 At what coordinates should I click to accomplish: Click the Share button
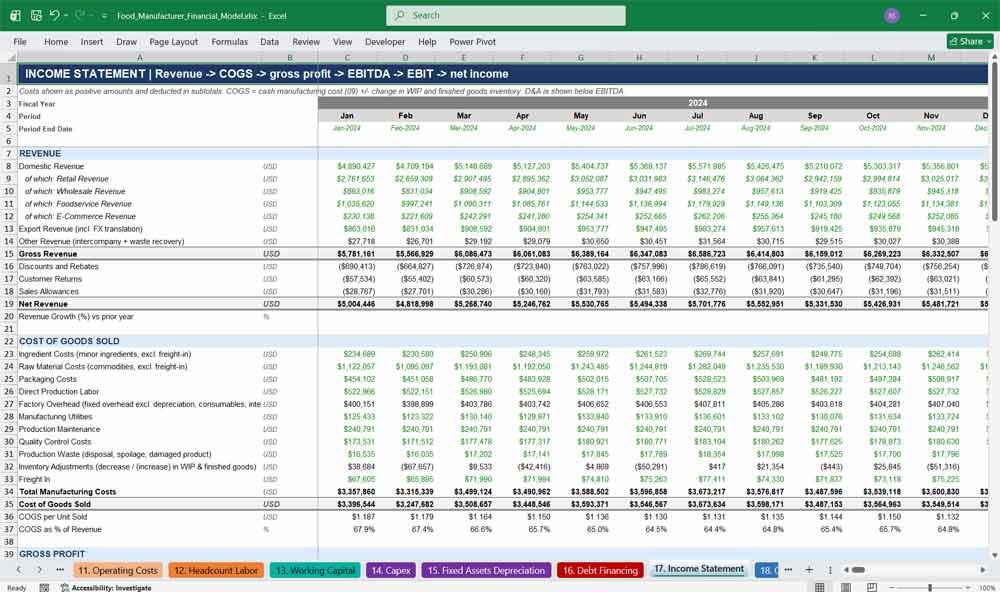970,41
